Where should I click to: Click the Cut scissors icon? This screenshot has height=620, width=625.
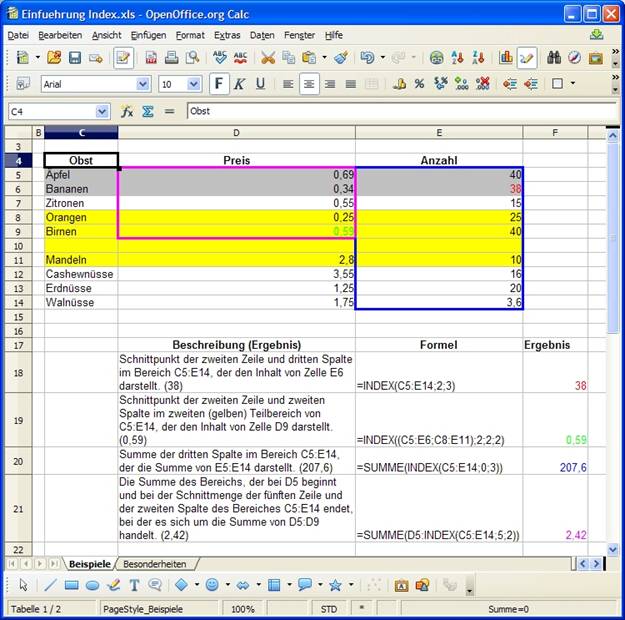[268, 58]
